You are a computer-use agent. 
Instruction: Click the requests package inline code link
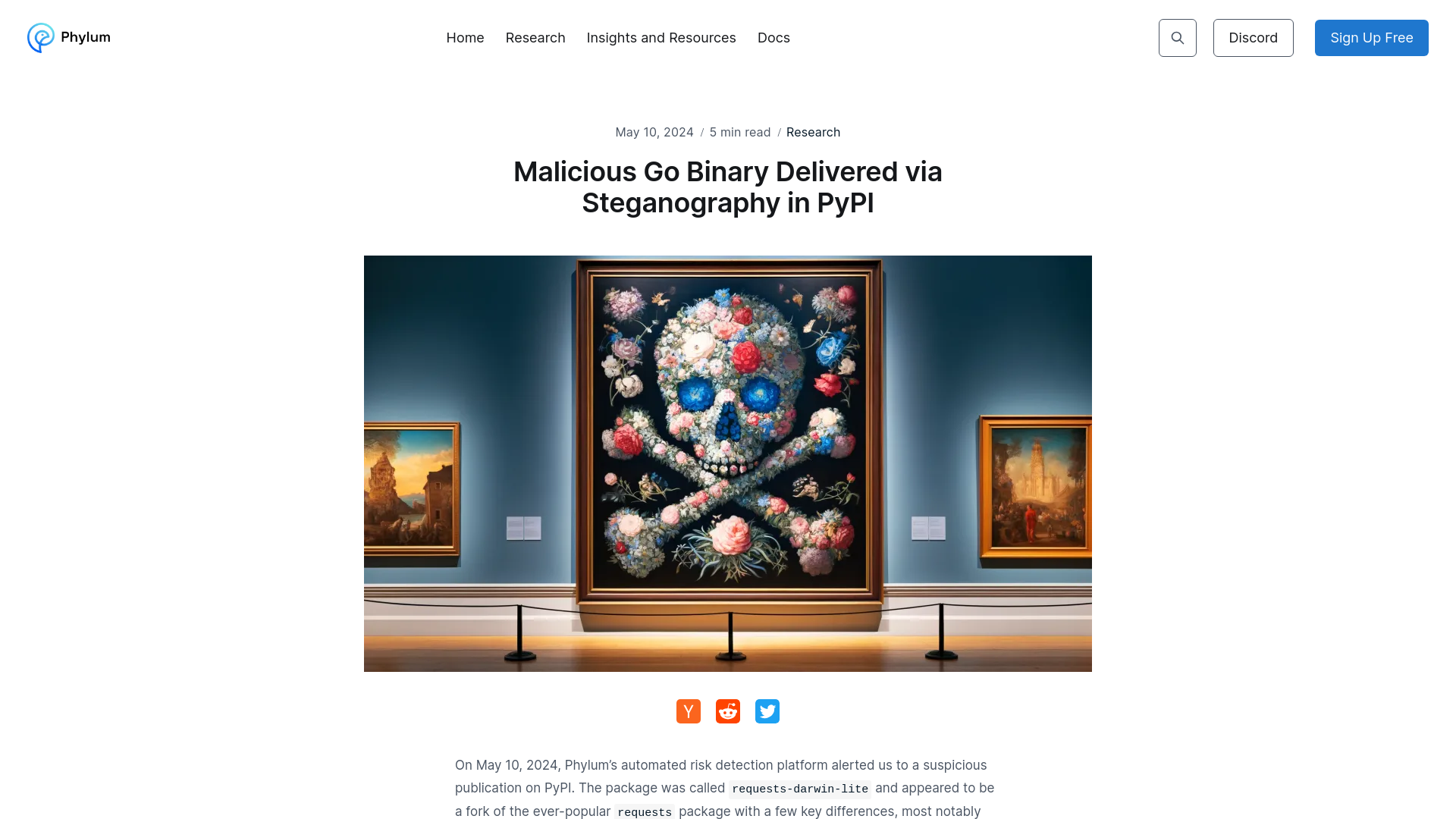click(x=644, y=811)
